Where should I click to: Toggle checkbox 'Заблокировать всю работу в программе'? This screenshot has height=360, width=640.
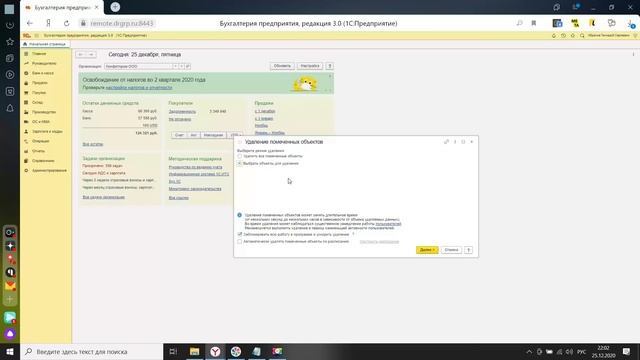[240, 234]
